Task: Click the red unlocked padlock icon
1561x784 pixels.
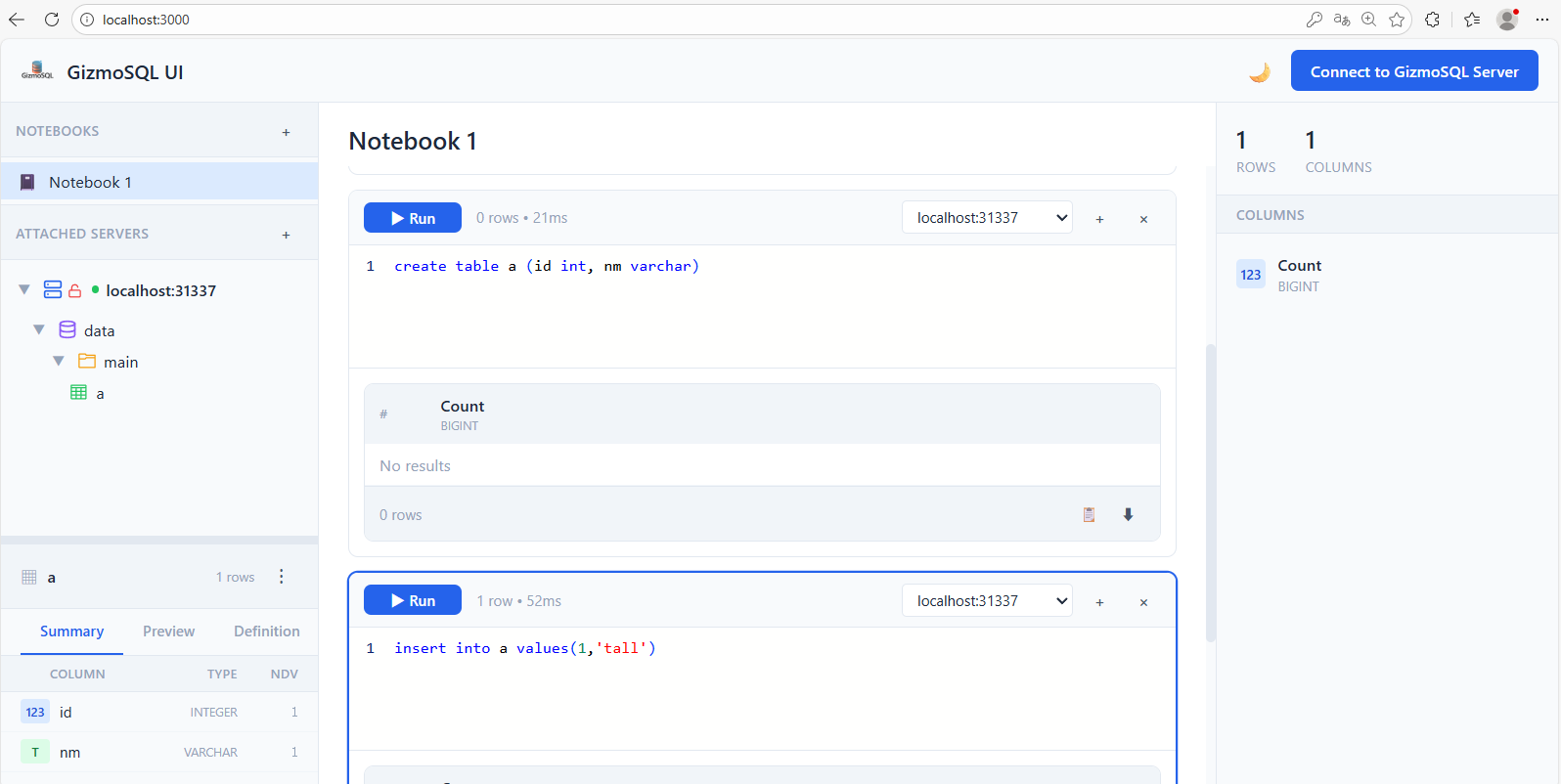Action: click(74, 289)
